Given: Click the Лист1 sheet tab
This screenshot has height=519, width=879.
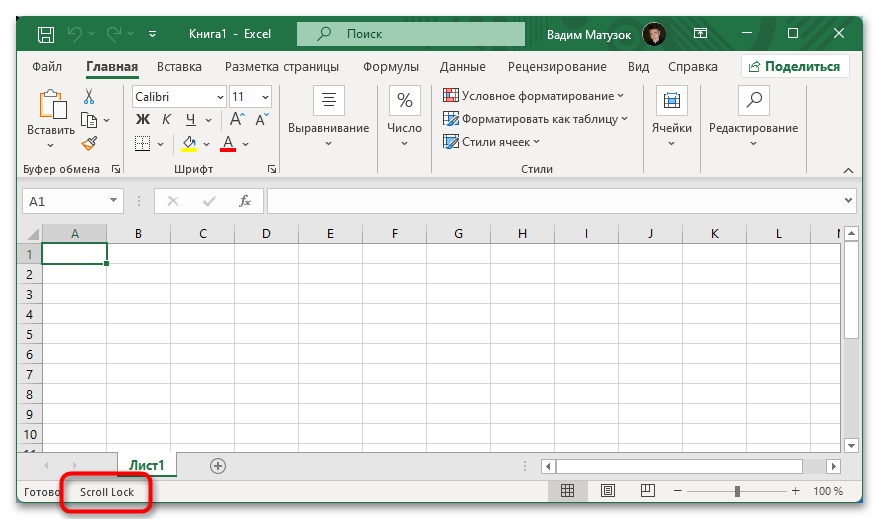Looking at the screenshot, I should (147, 465).
